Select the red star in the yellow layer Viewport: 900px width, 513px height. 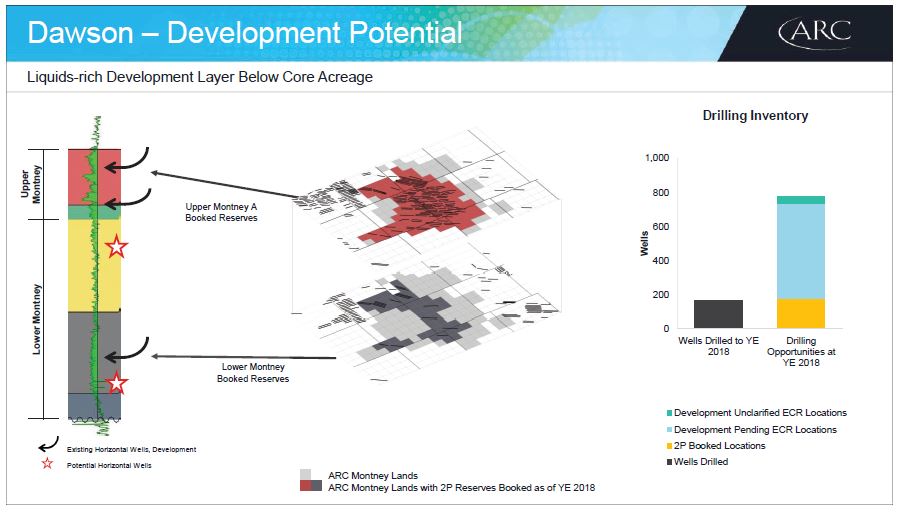pyautogui.click(x=117, y=247)
